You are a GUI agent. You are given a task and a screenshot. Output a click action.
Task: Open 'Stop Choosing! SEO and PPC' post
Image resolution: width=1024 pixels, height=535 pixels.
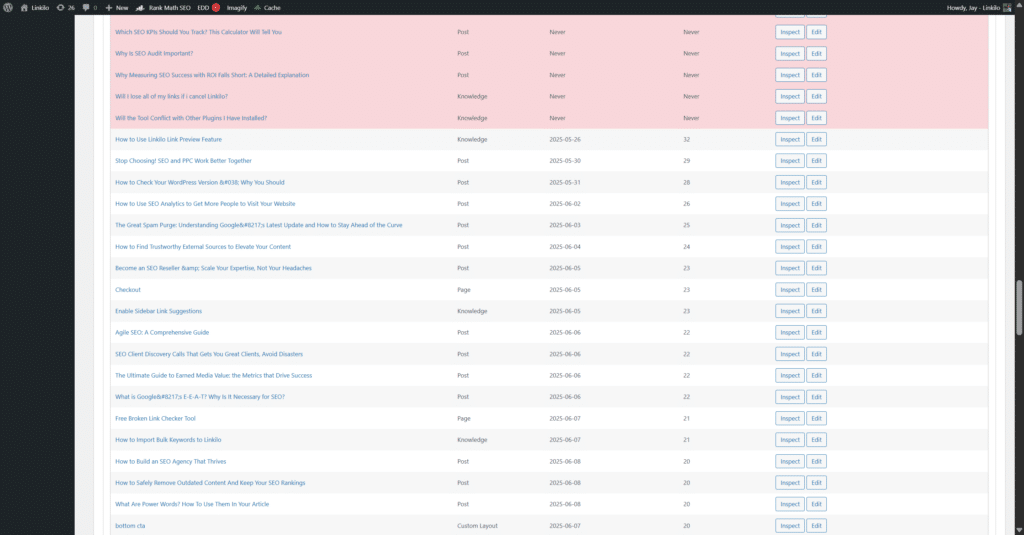[x=184, y=161]
